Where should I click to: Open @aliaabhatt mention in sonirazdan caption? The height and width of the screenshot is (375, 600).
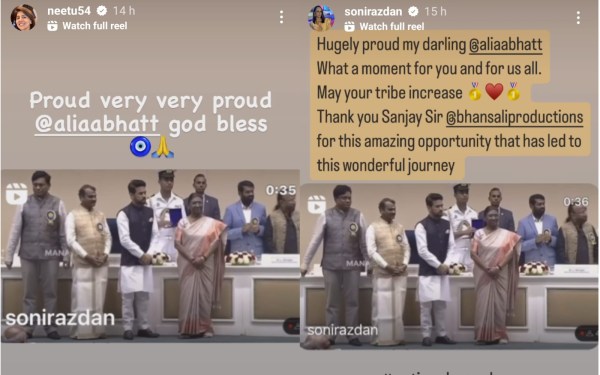point(505,45)
